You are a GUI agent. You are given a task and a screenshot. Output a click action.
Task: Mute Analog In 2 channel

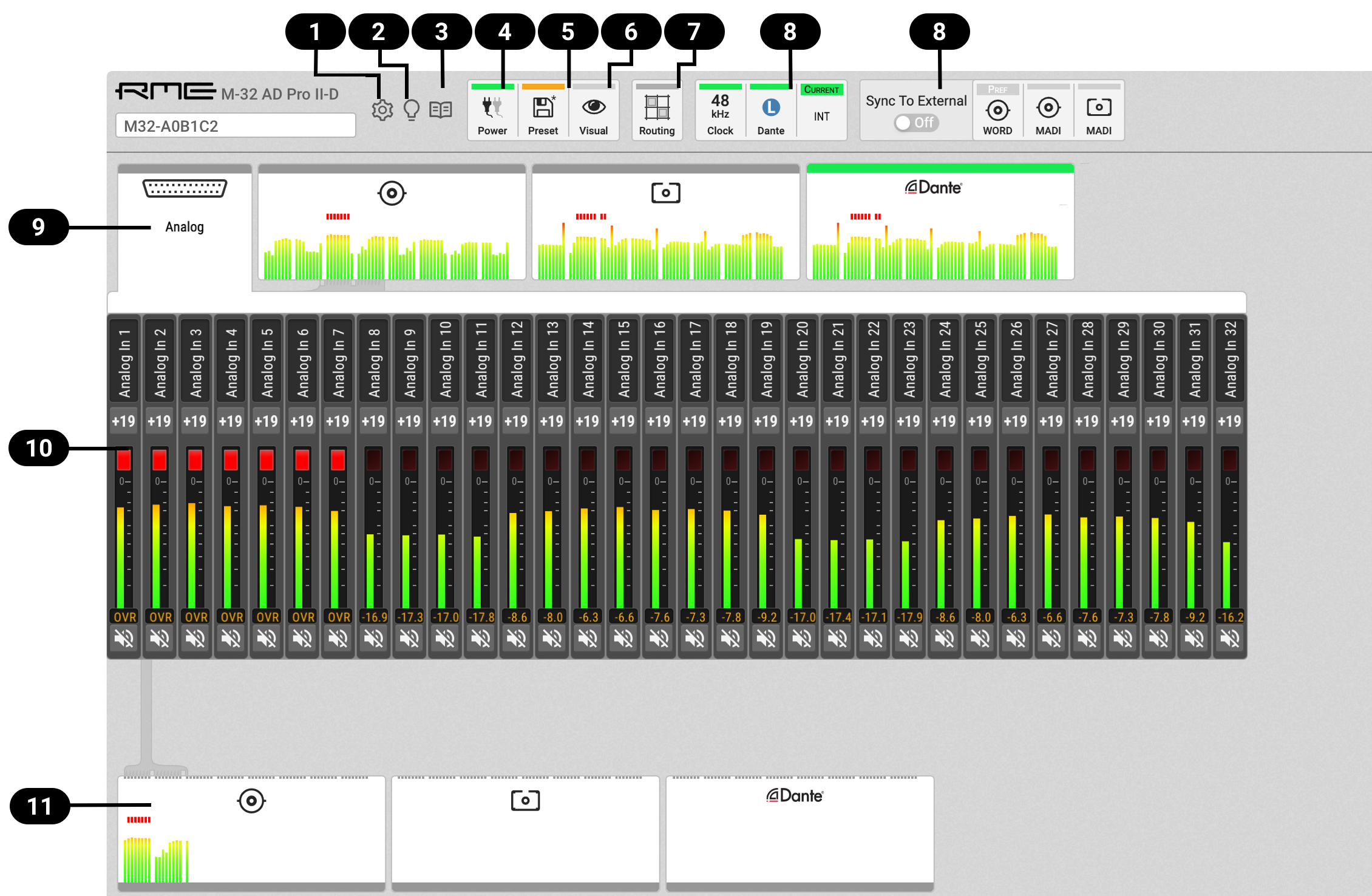point(160,639)
